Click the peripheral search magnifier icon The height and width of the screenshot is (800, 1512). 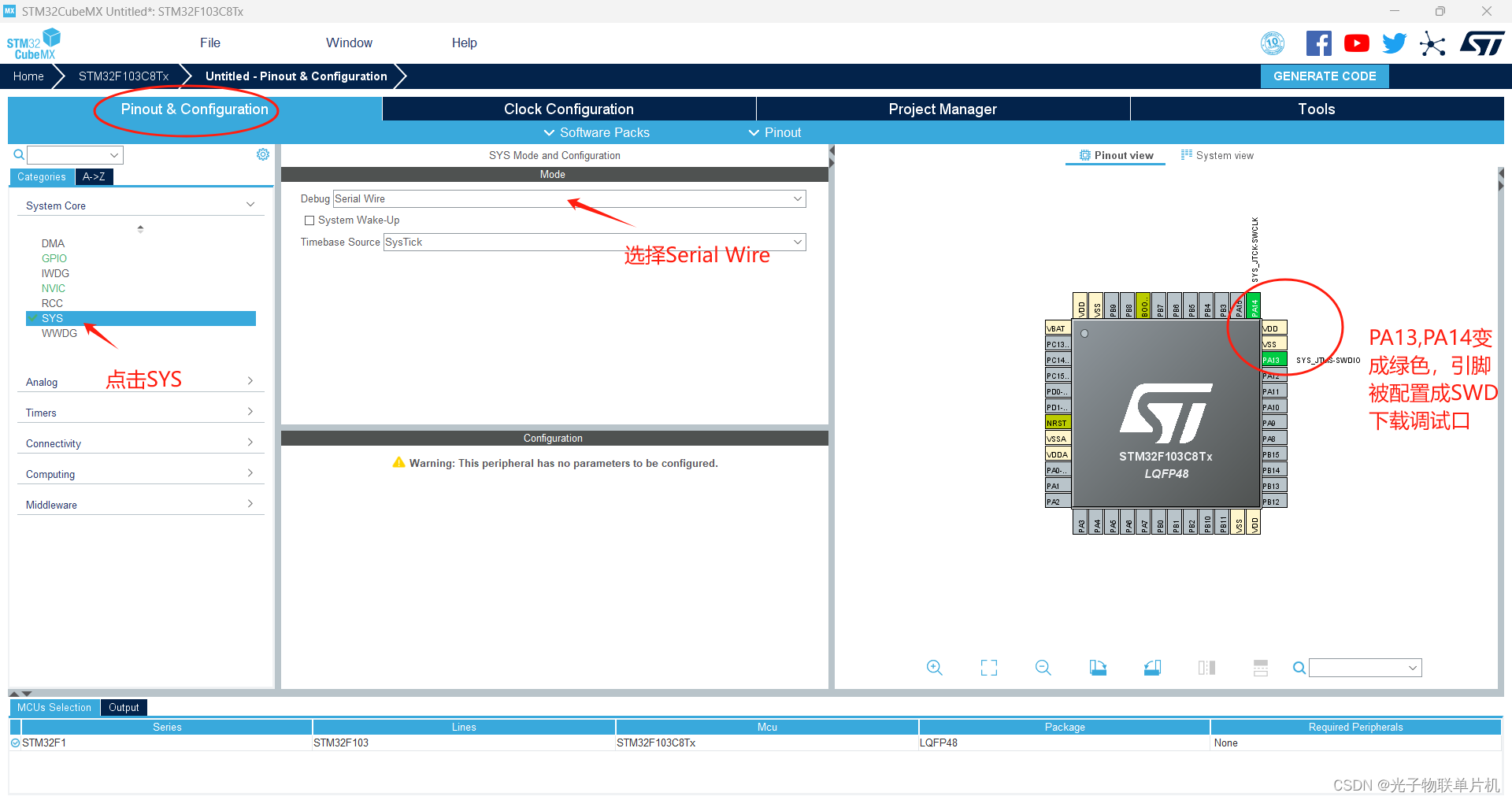[x=19, y=154]
